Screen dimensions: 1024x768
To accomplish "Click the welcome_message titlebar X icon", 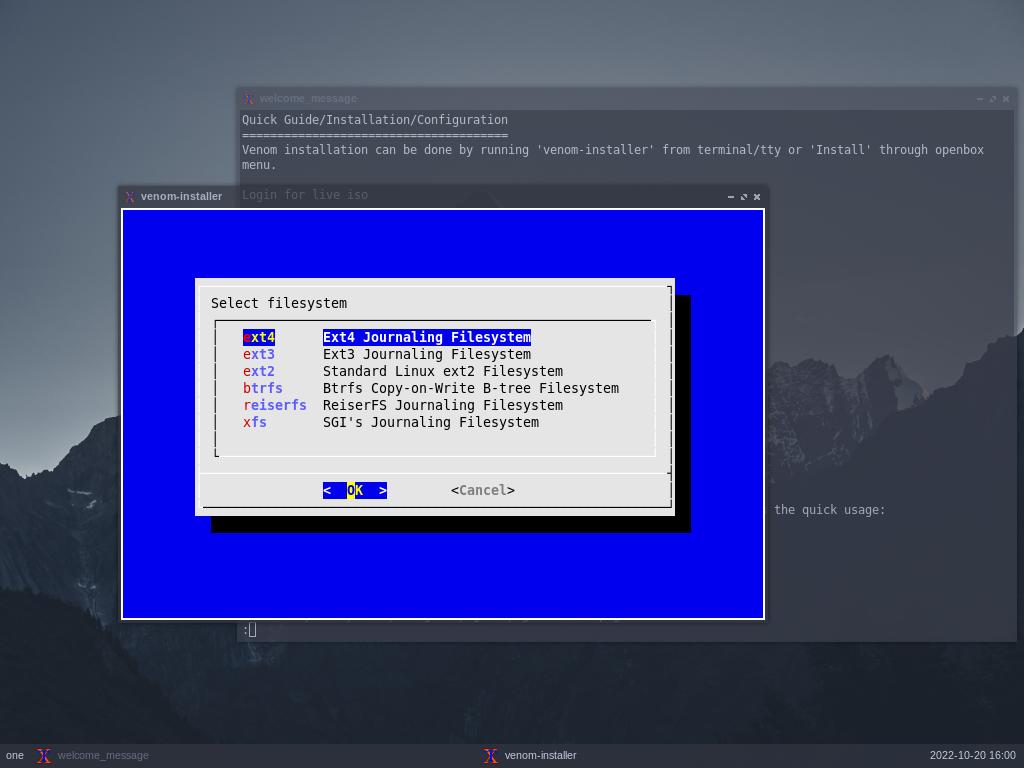I will pyautogui.click(x=248, y=99).
